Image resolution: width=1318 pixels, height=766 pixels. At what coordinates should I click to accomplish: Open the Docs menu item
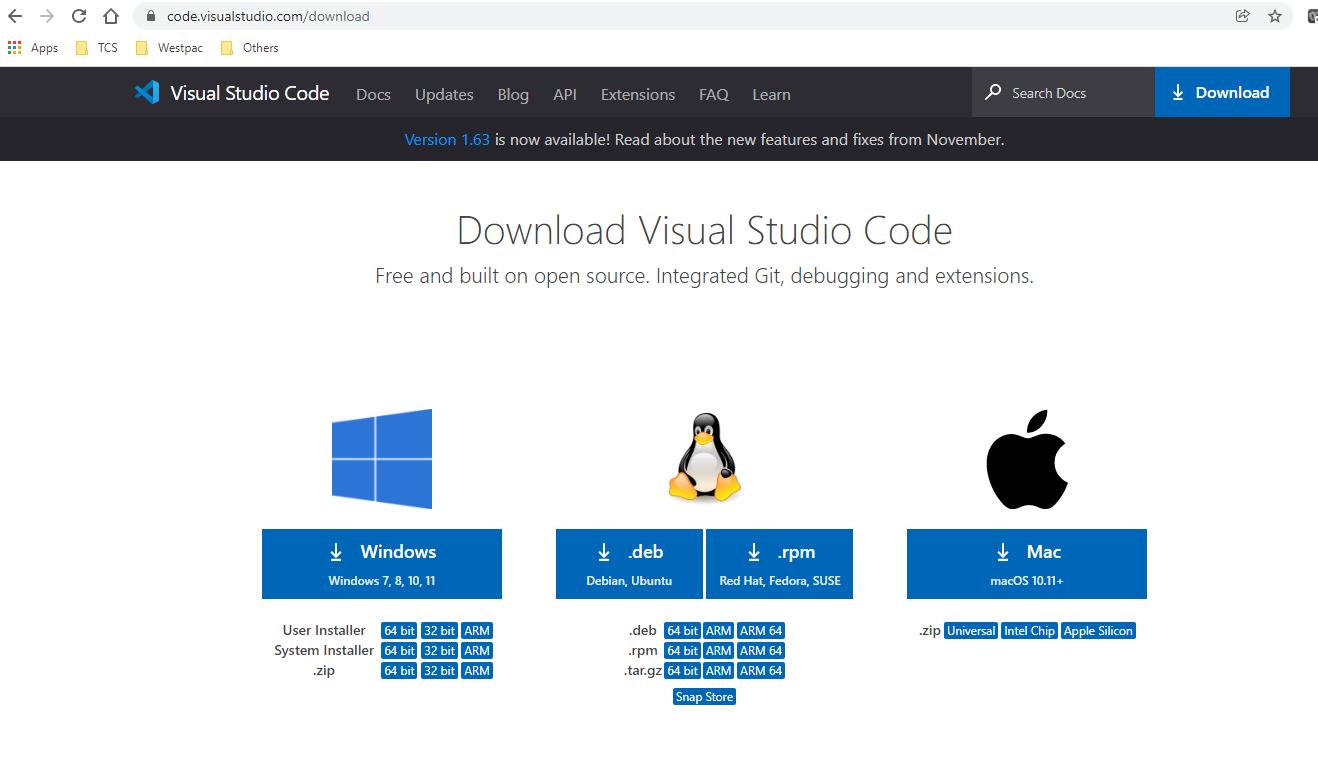(373, 94)
